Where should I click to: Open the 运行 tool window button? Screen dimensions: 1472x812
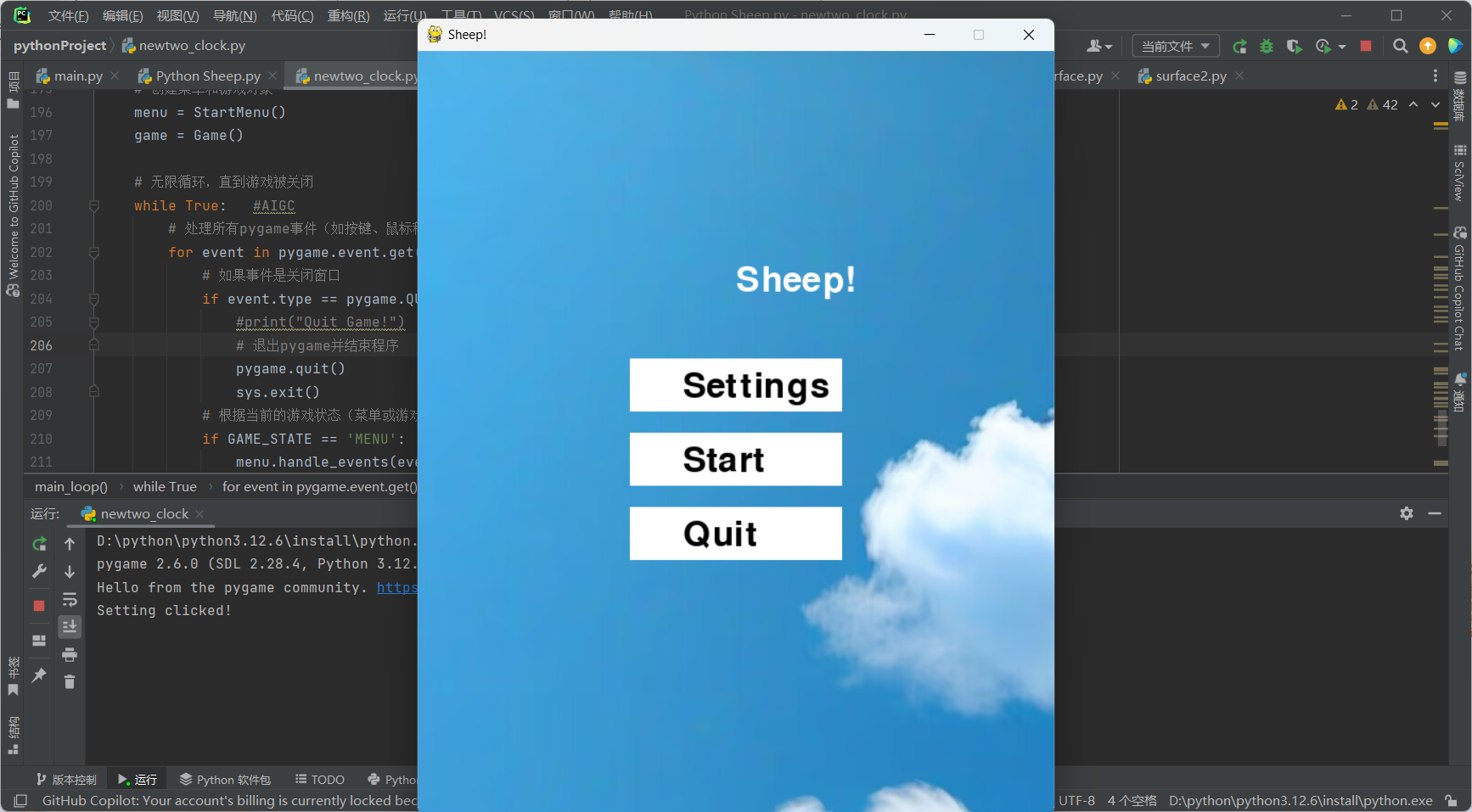(138, 780)
